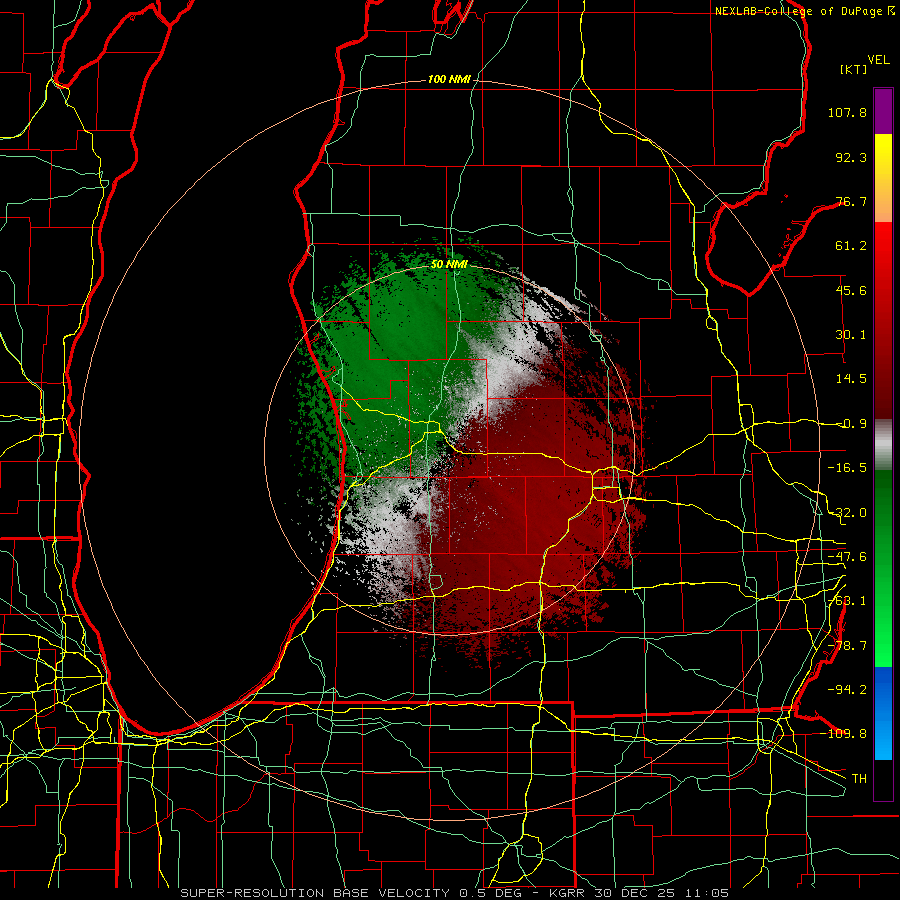Click the 0.5 DEG elevation angle in the caption
The image size is (900, 900).
[494, 893]
